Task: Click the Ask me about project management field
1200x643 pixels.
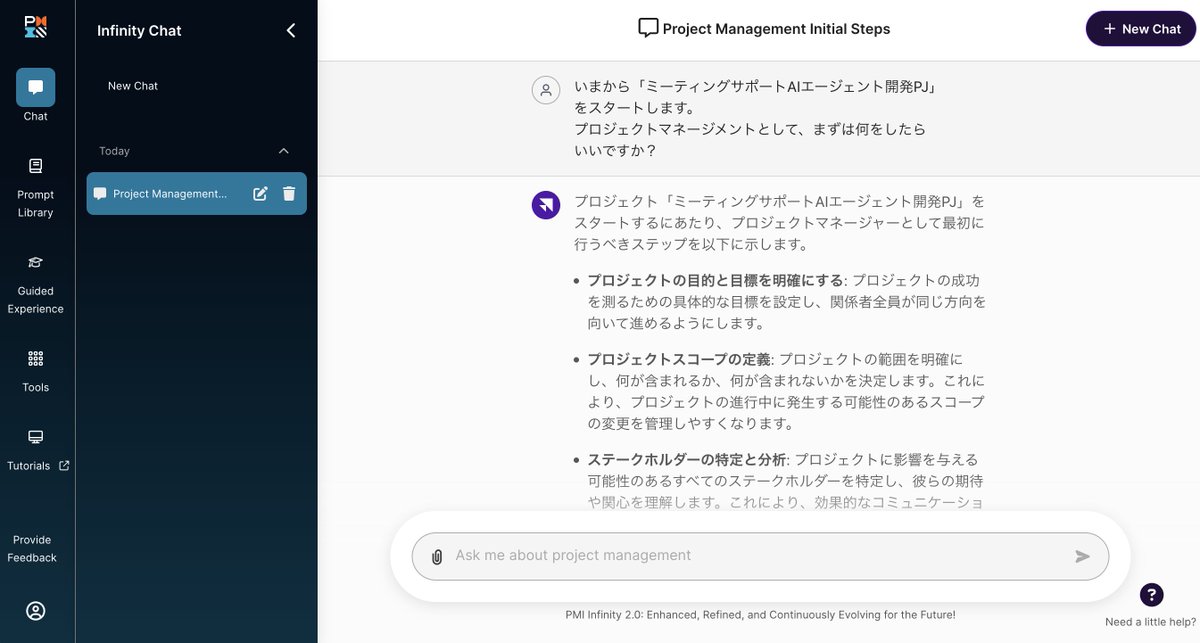Action: click(700, 555)
